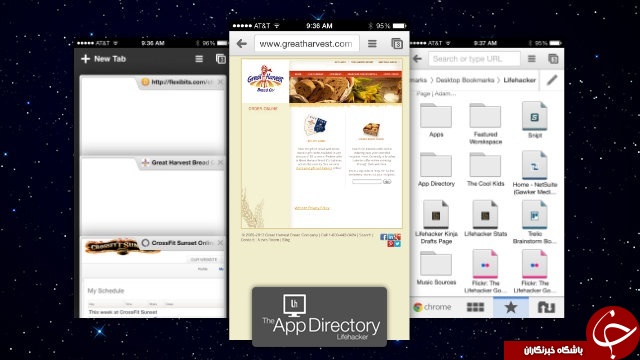Click the Great Harvest Bread Co logo

pyautogui.click(x=265, y=79)
